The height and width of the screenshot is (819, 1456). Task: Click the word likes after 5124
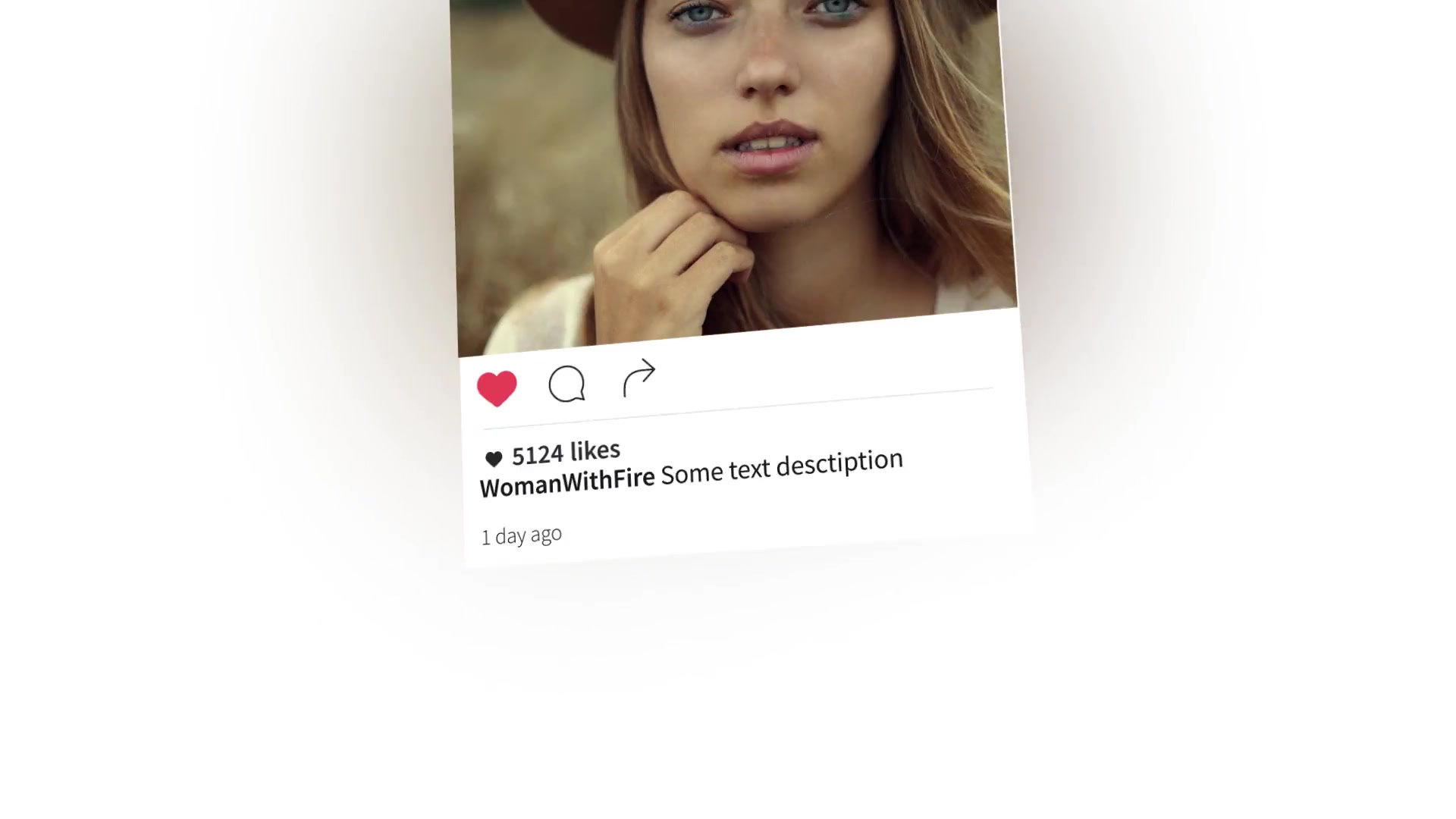595,450
